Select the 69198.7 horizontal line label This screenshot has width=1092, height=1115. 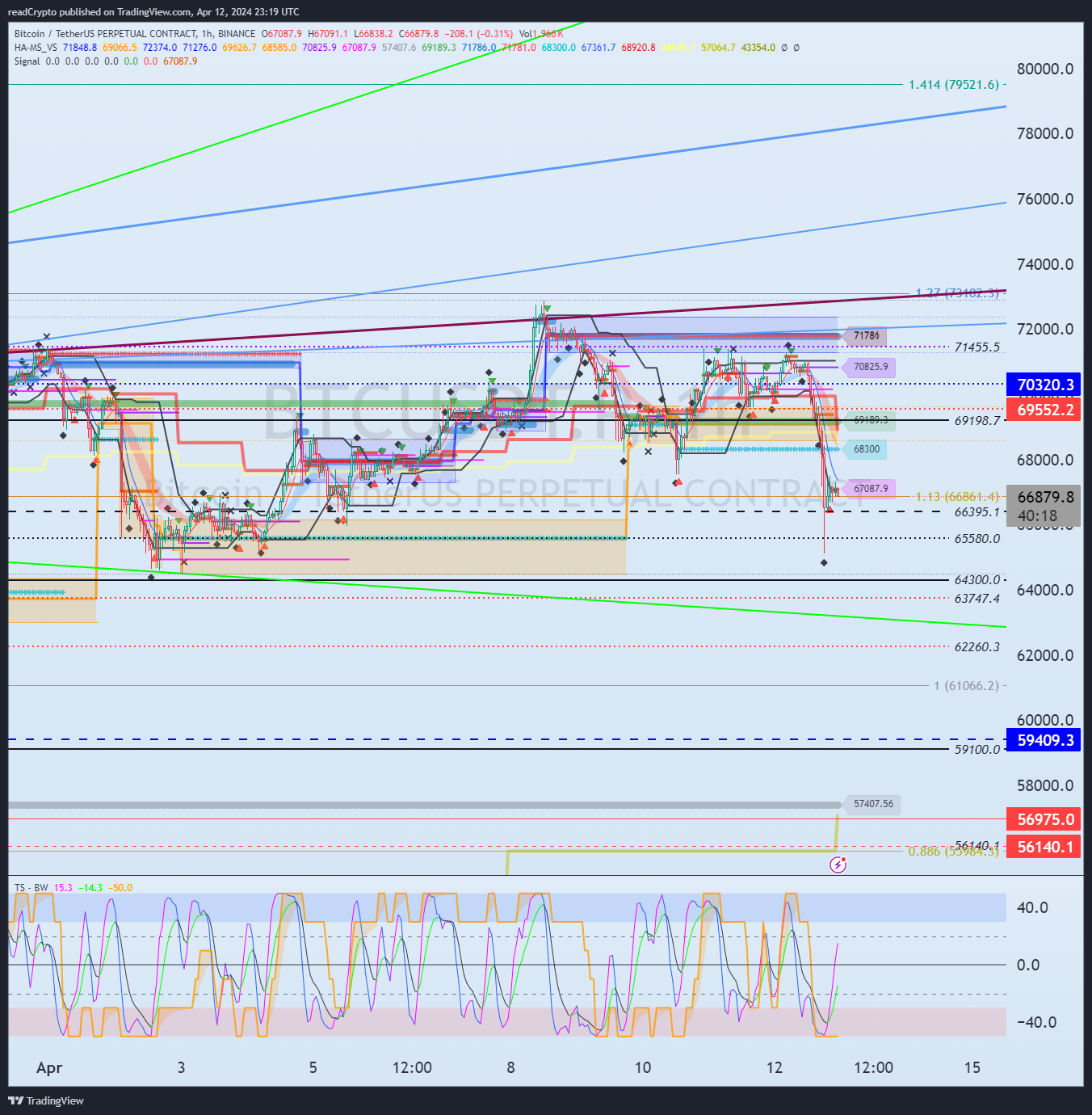(976, 421)
